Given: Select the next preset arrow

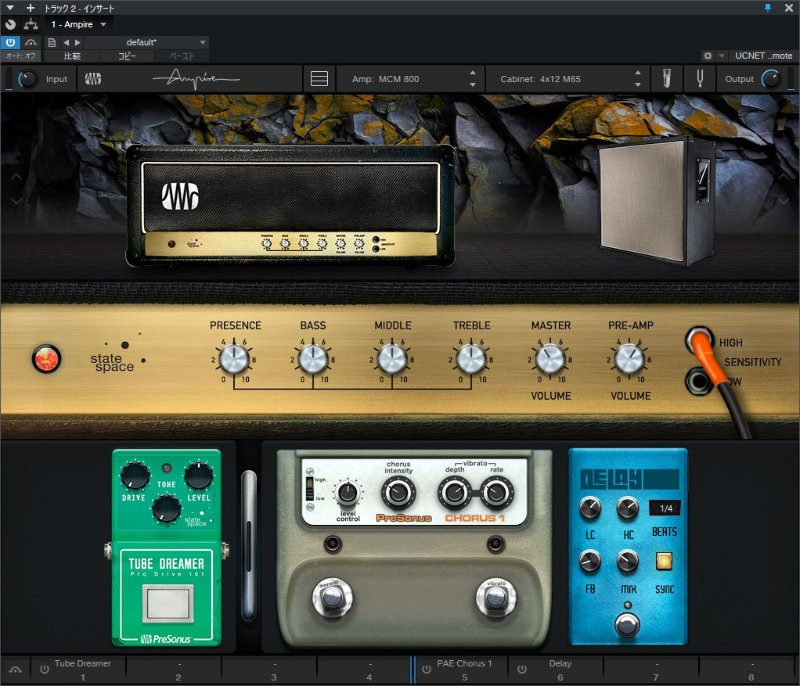Looking at the screenshot, I should pyautogui.click(x=78, y=42).
